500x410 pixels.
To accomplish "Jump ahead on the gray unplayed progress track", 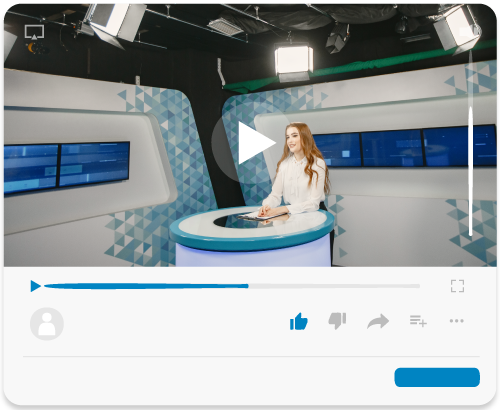I will click(x=334, y=286).
